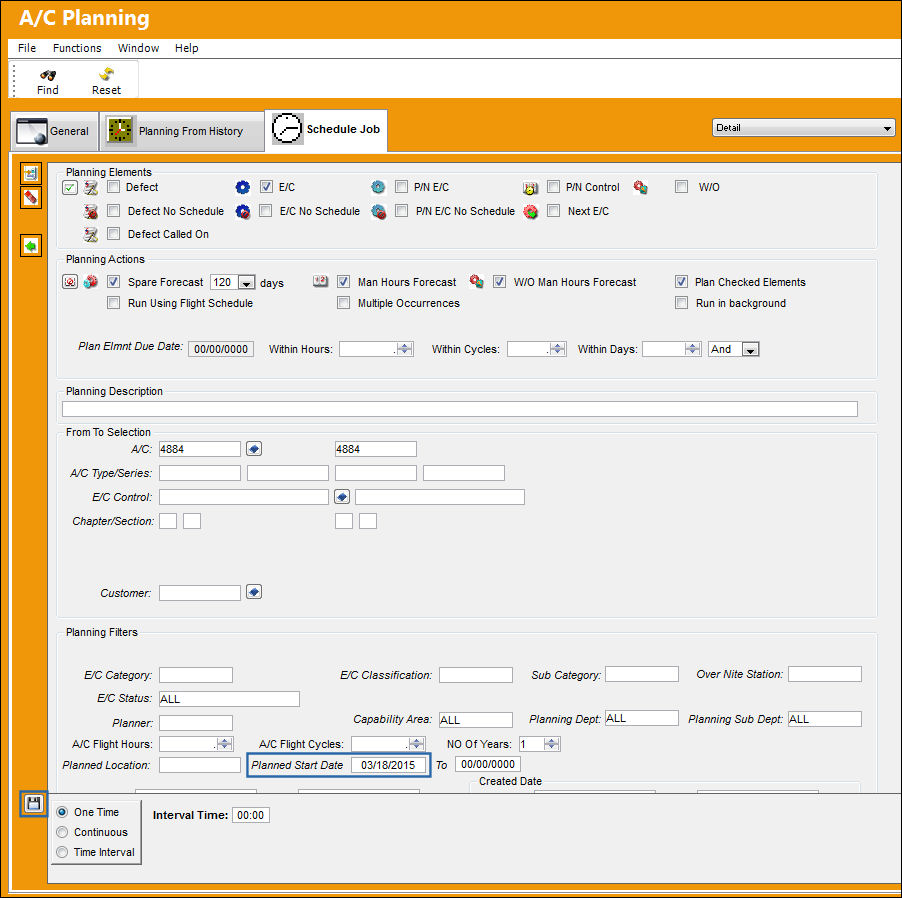Click the A/C lookup button beside 4884
Image resolution: width=902 pixels, height=898 pixels.
click(x=254, y=449)
